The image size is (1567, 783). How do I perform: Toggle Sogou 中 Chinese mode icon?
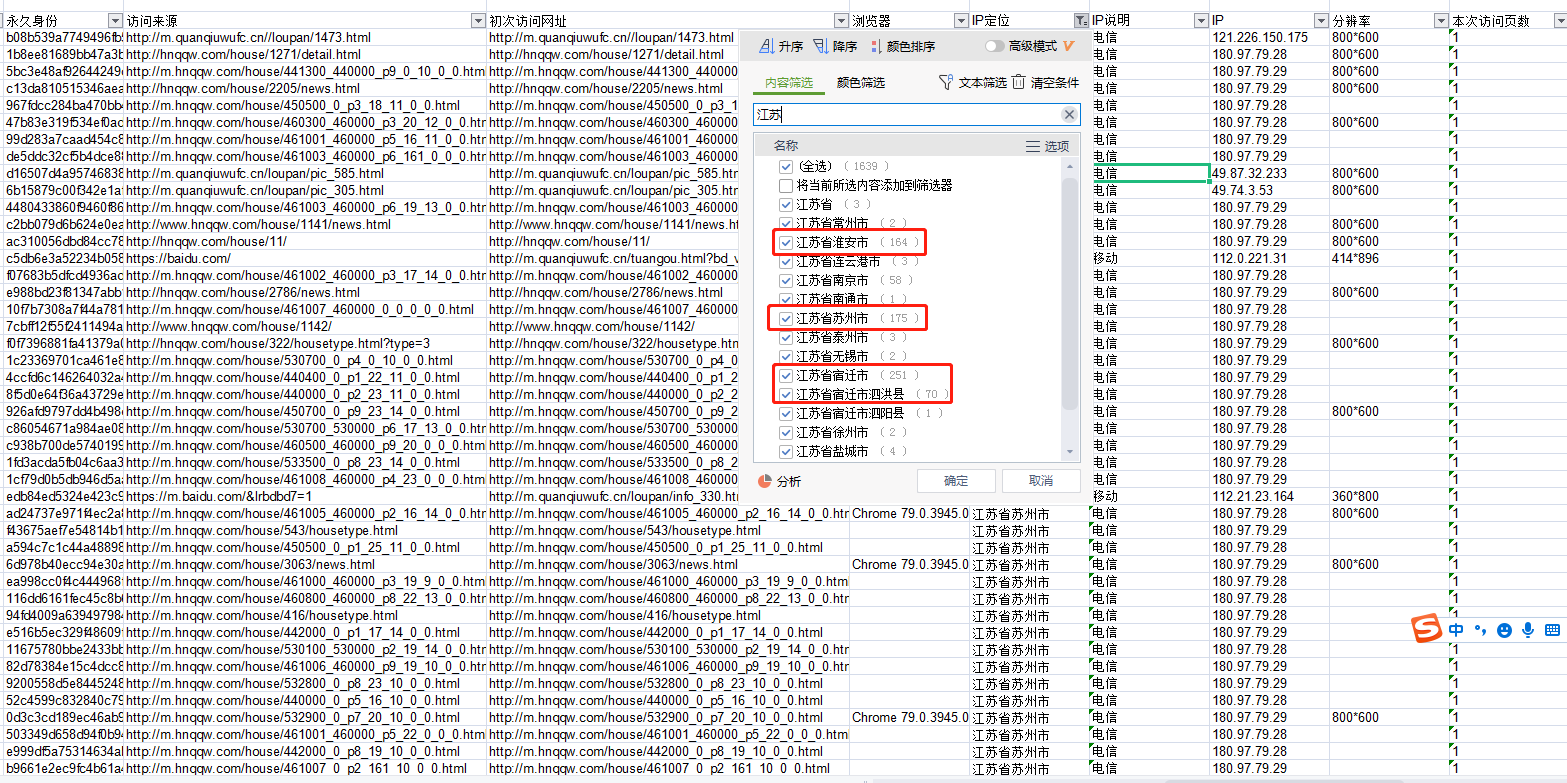(1456, 630)
